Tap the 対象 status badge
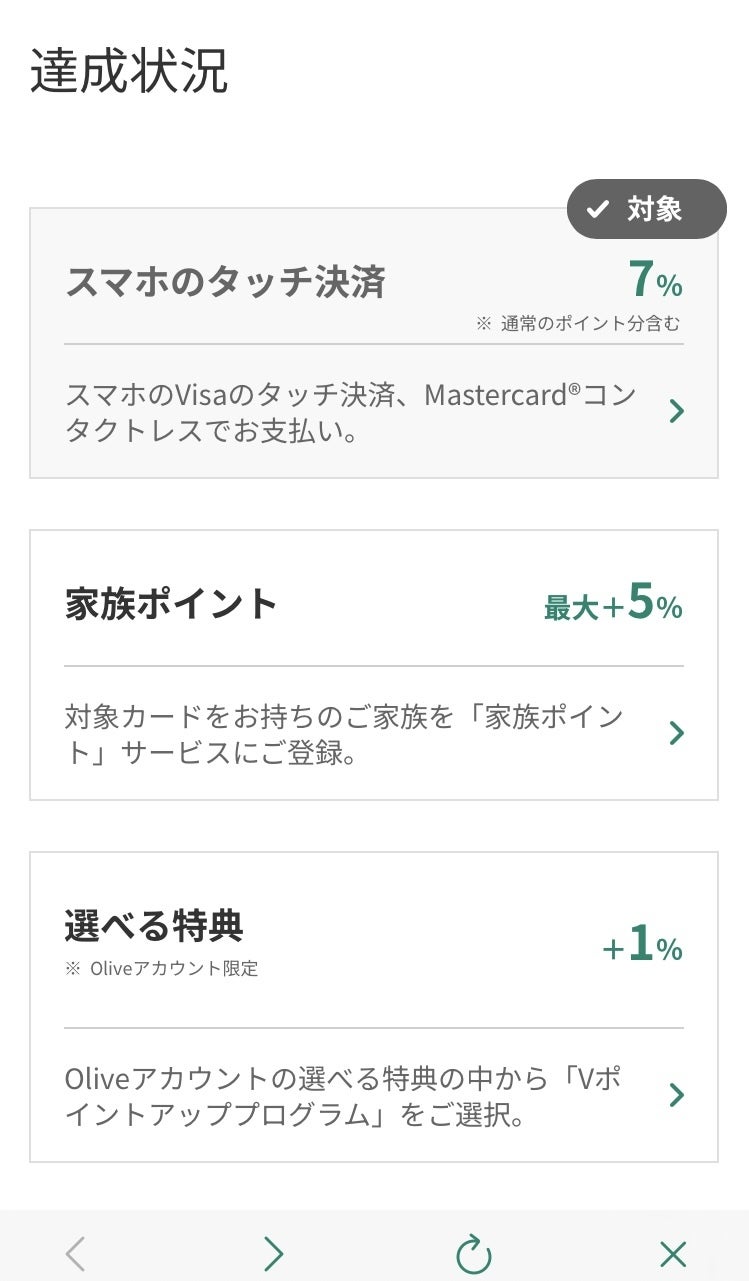This screenshot has width=749, height=1281. coord(646,209)
